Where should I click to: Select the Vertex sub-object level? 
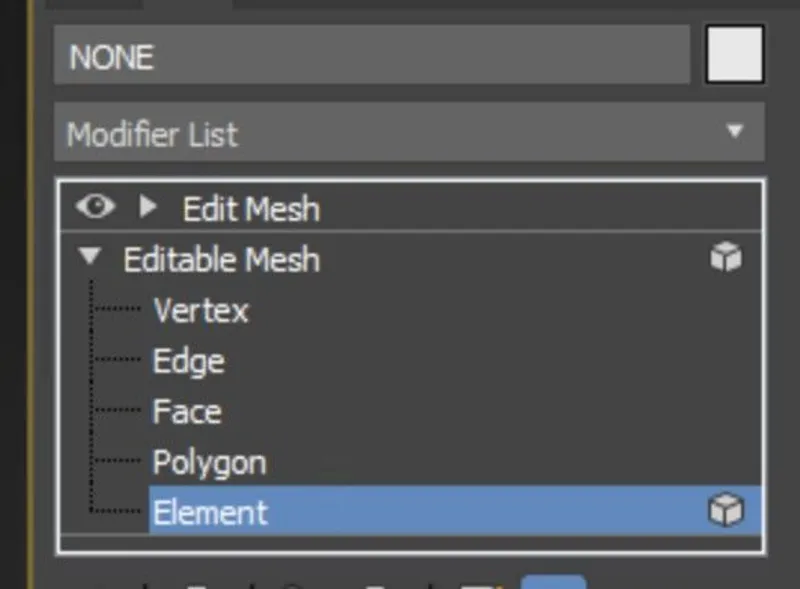click(201, 311)
